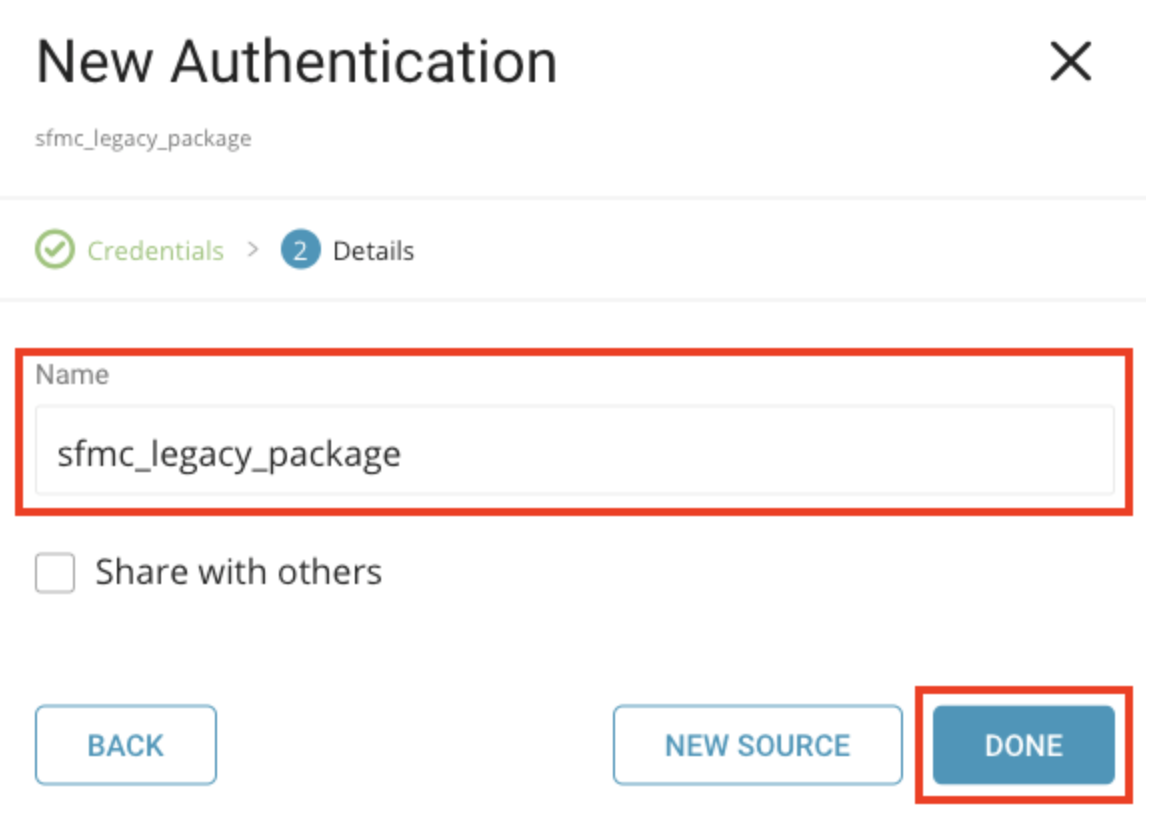Viewport: 1156px width, 830px height.
Task: Click the "New Authentication" dialog title
Action: coord(296,63)
